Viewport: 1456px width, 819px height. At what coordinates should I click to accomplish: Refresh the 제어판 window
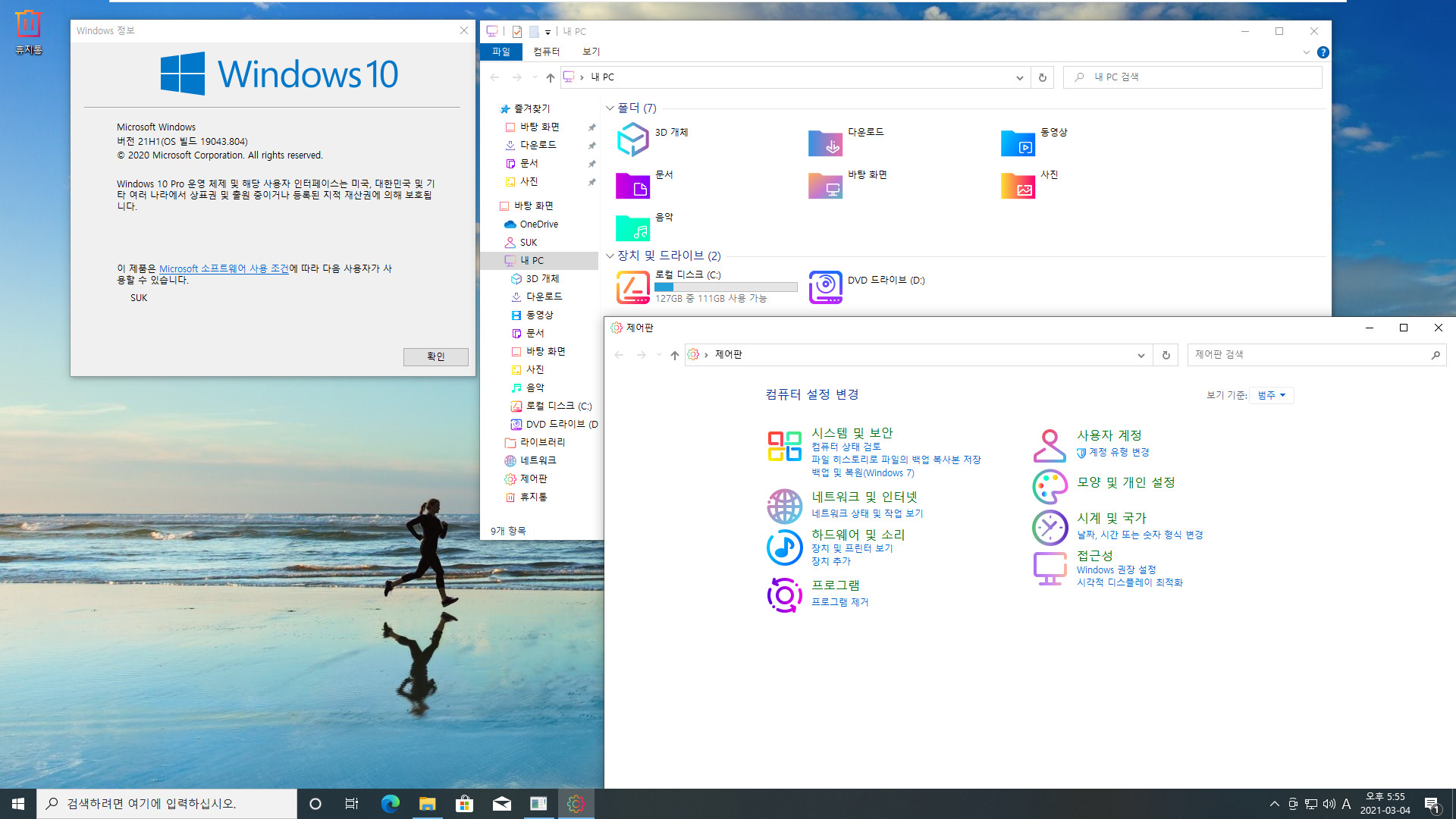[x=1166, y=355]
